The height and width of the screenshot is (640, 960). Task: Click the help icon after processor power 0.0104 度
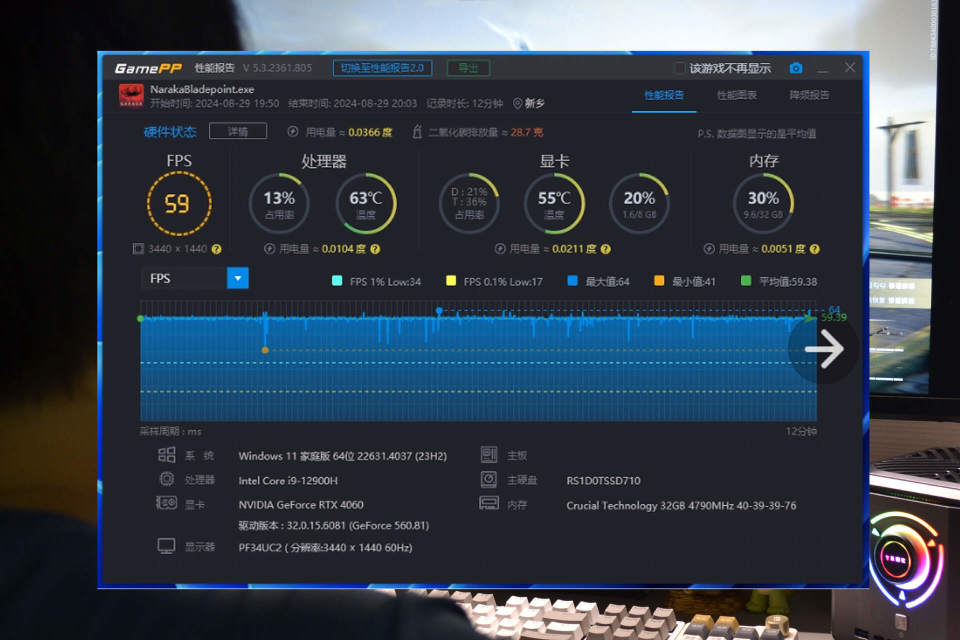click(x=375, y=249)
